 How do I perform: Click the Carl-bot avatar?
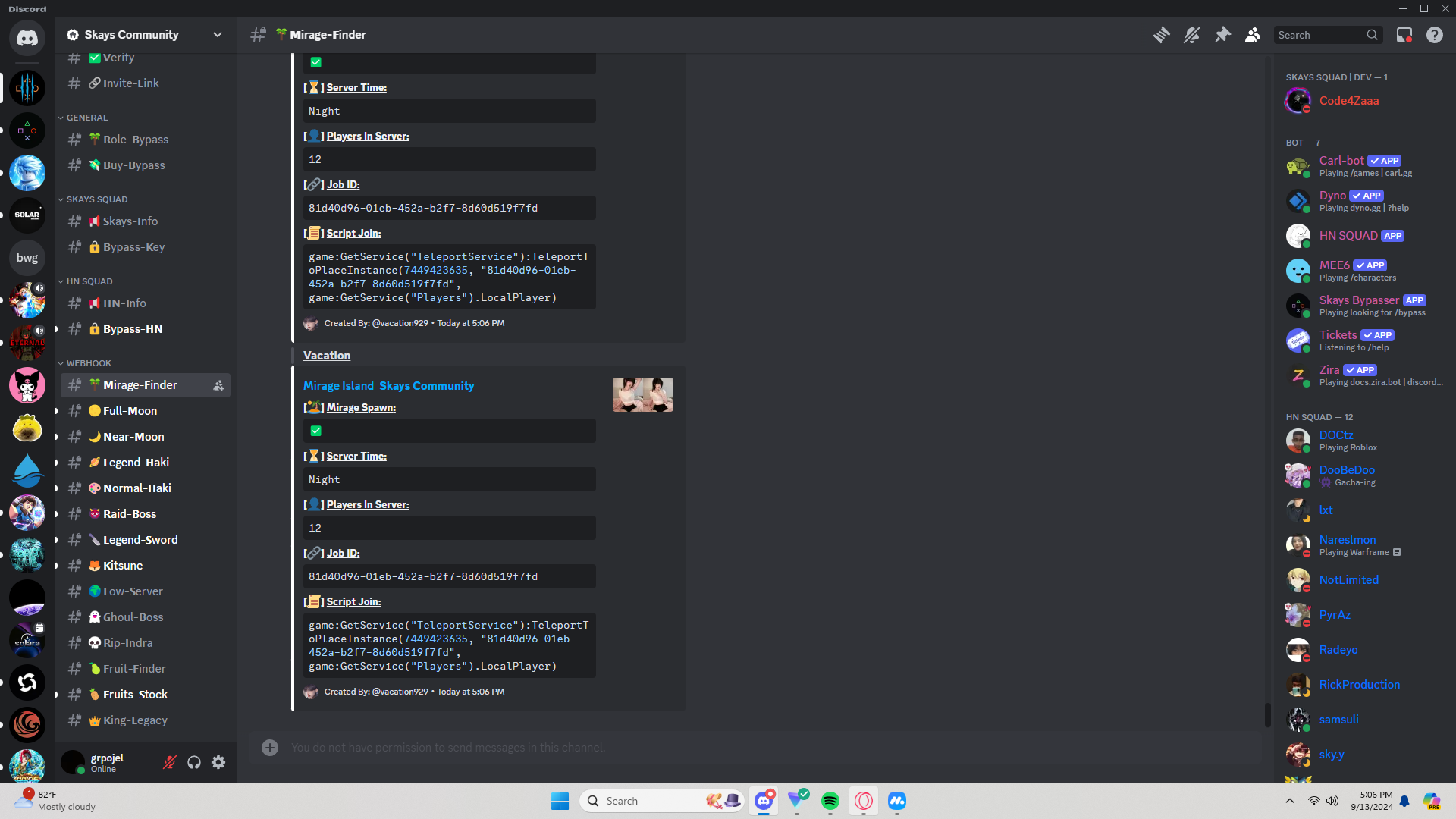tap(1298, 166)
